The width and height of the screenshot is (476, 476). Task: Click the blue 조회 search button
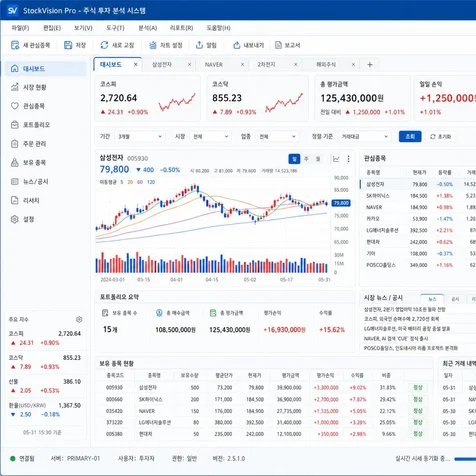point(410,136)
